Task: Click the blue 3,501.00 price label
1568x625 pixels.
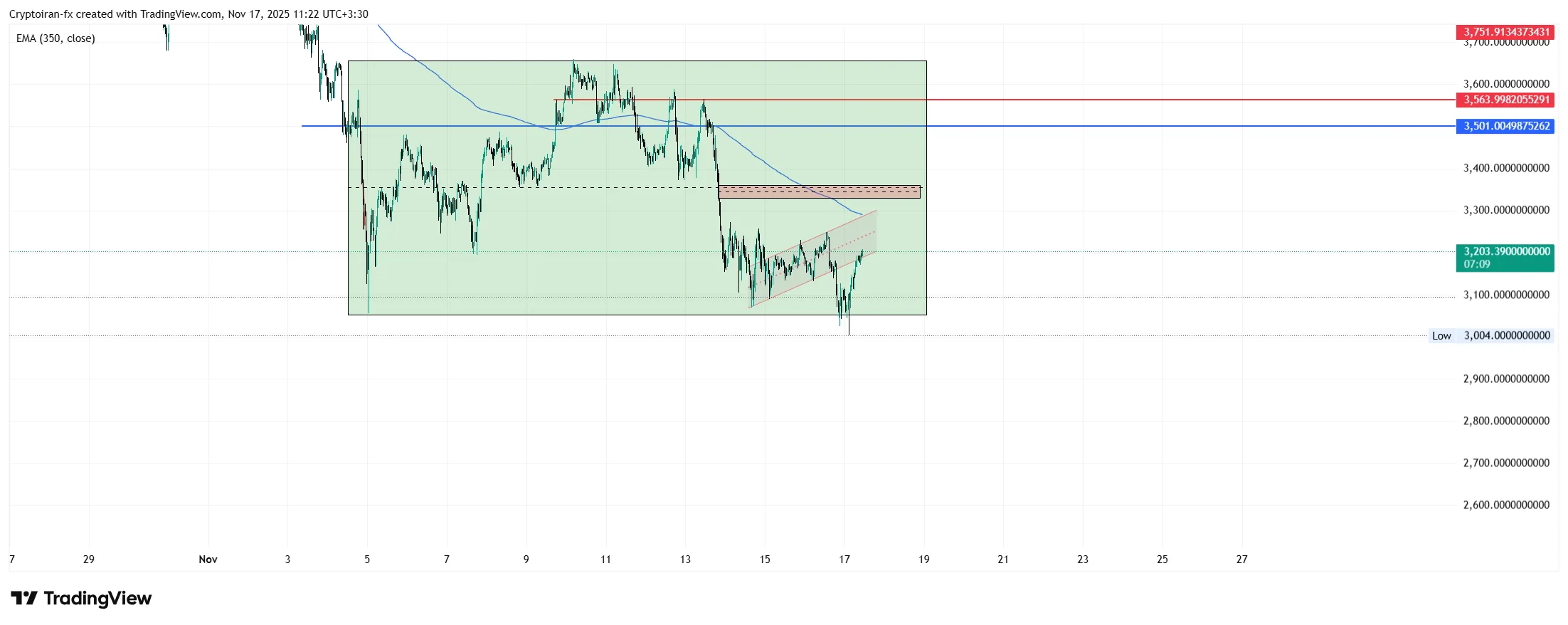Action: [1505, 126]
